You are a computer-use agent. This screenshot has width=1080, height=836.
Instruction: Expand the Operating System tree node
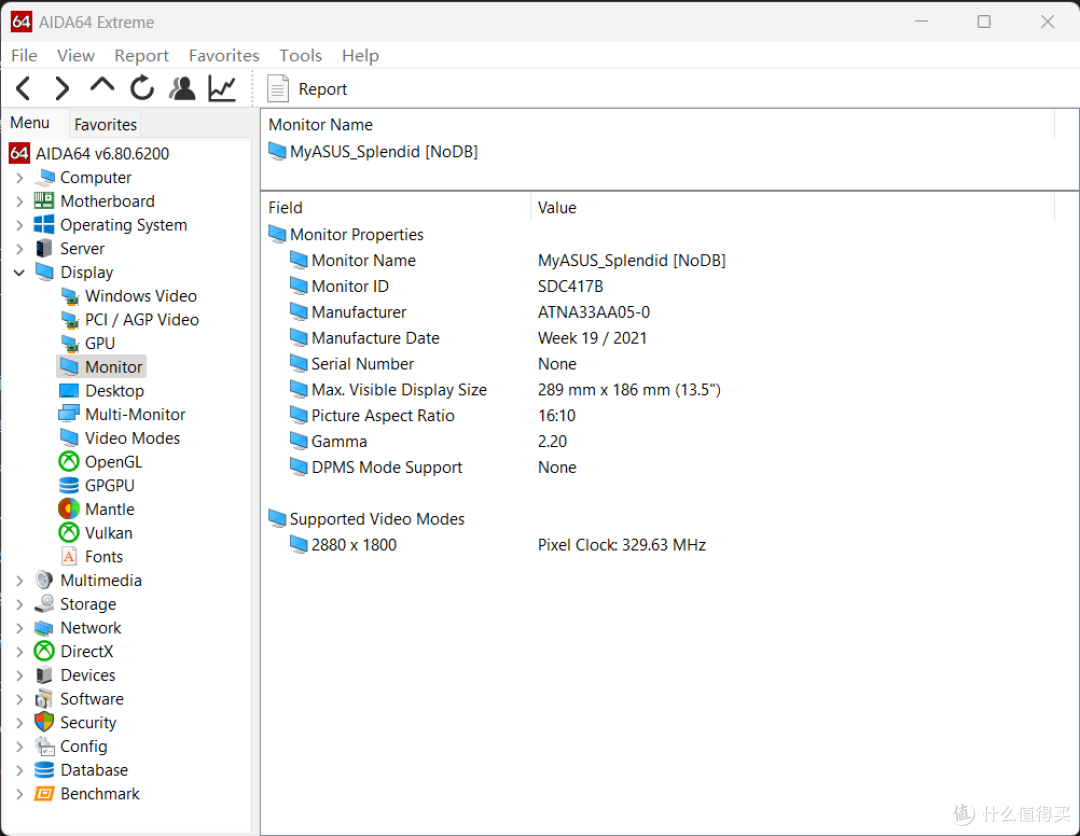pyautogui.click(x=19, y=225)
